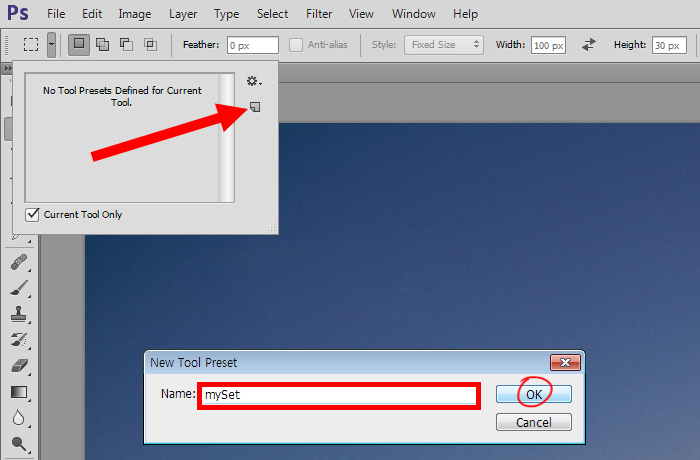Select the Rectangular Marquee tool icon
Viewport: 700px width, 460px height.
(31, 45)
